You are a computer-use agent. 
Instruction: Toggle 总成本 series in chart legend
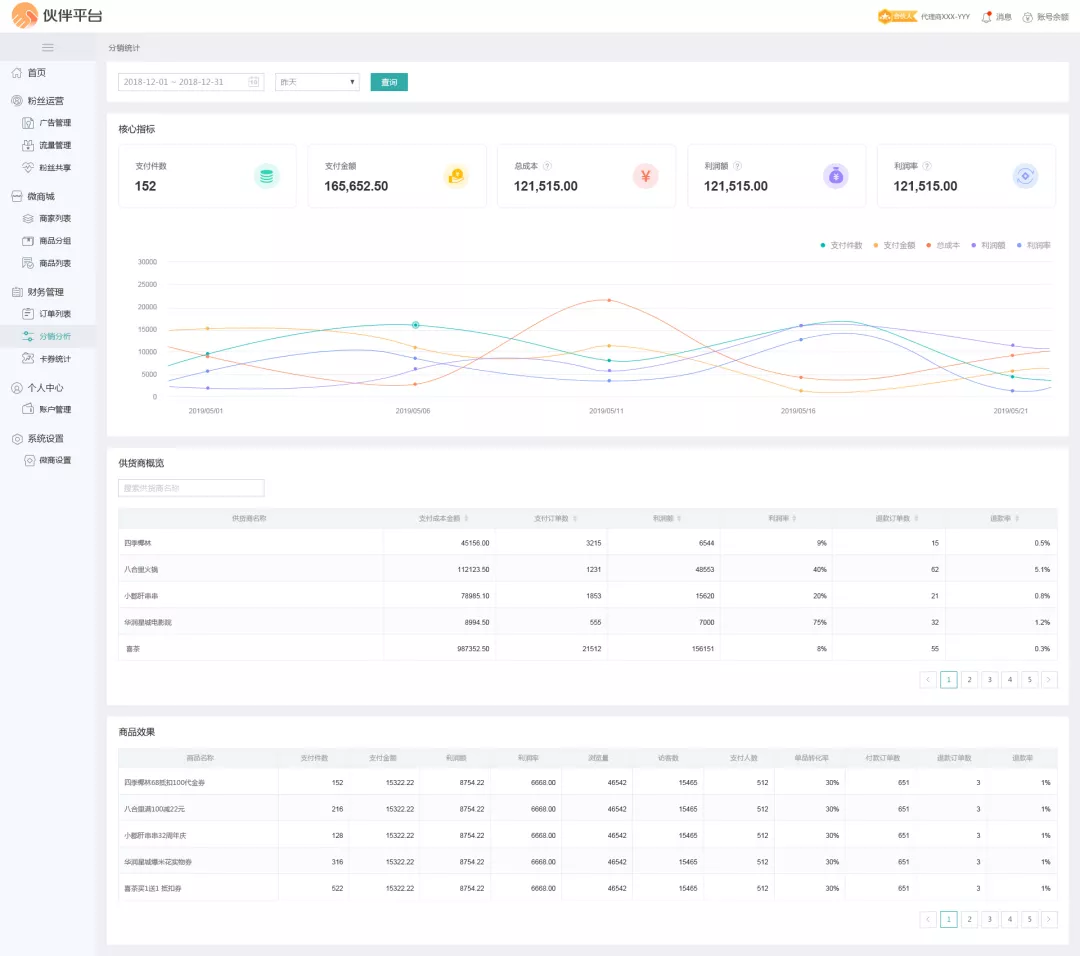tap(942, 245)
